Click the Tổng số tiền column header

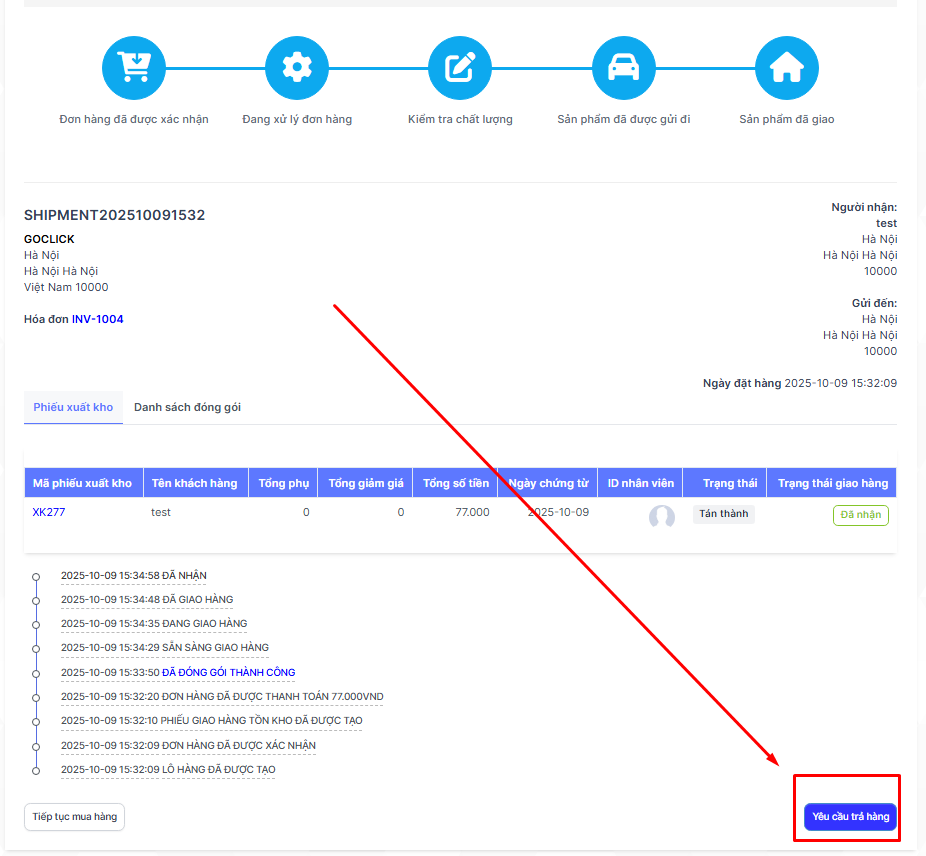click(456, 484)
